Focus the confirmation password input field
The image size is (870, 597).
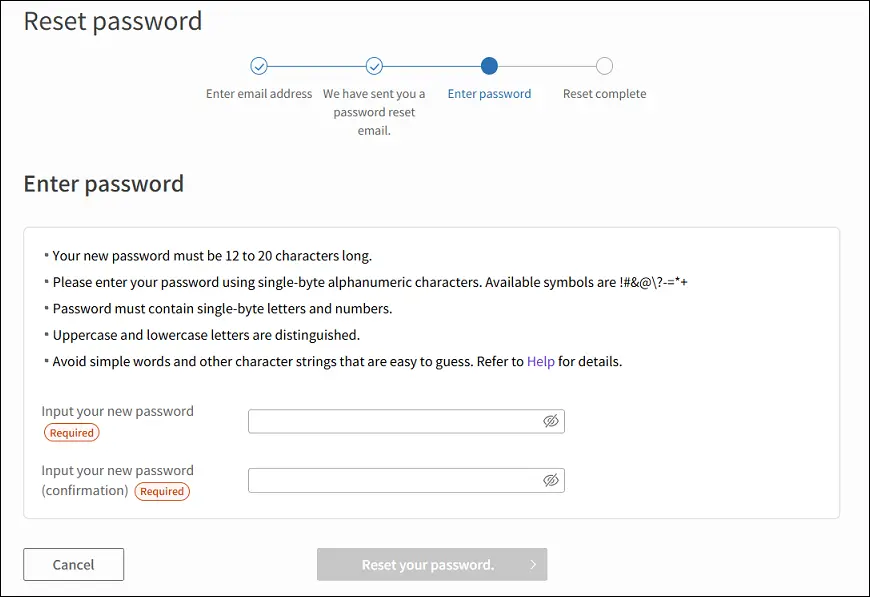pyautogui.click(x=406, y=480)
